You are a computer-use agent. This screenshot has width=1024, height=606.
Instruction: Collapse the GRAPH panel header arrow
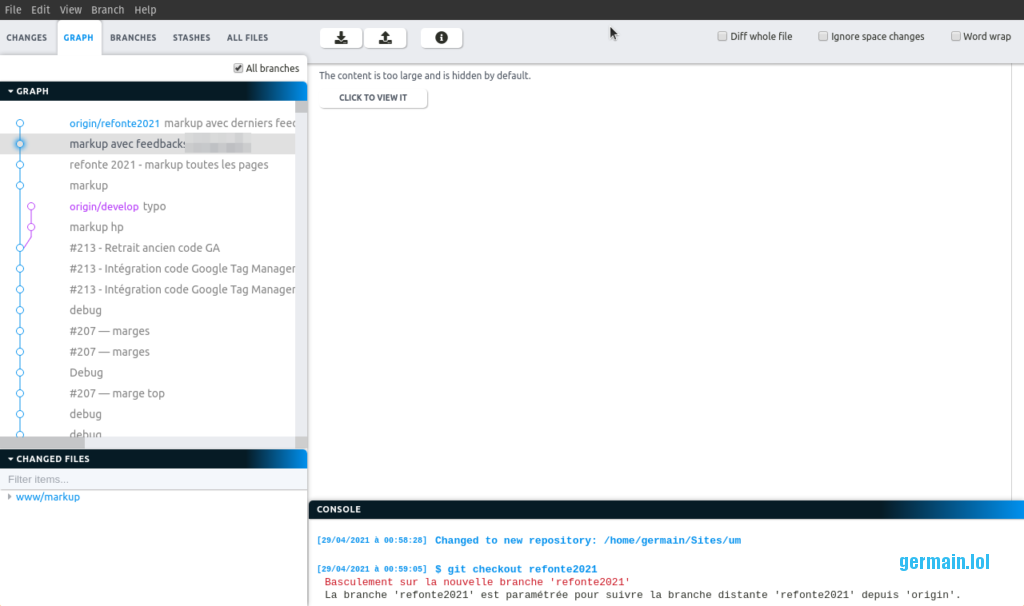[x=11, y=91]
